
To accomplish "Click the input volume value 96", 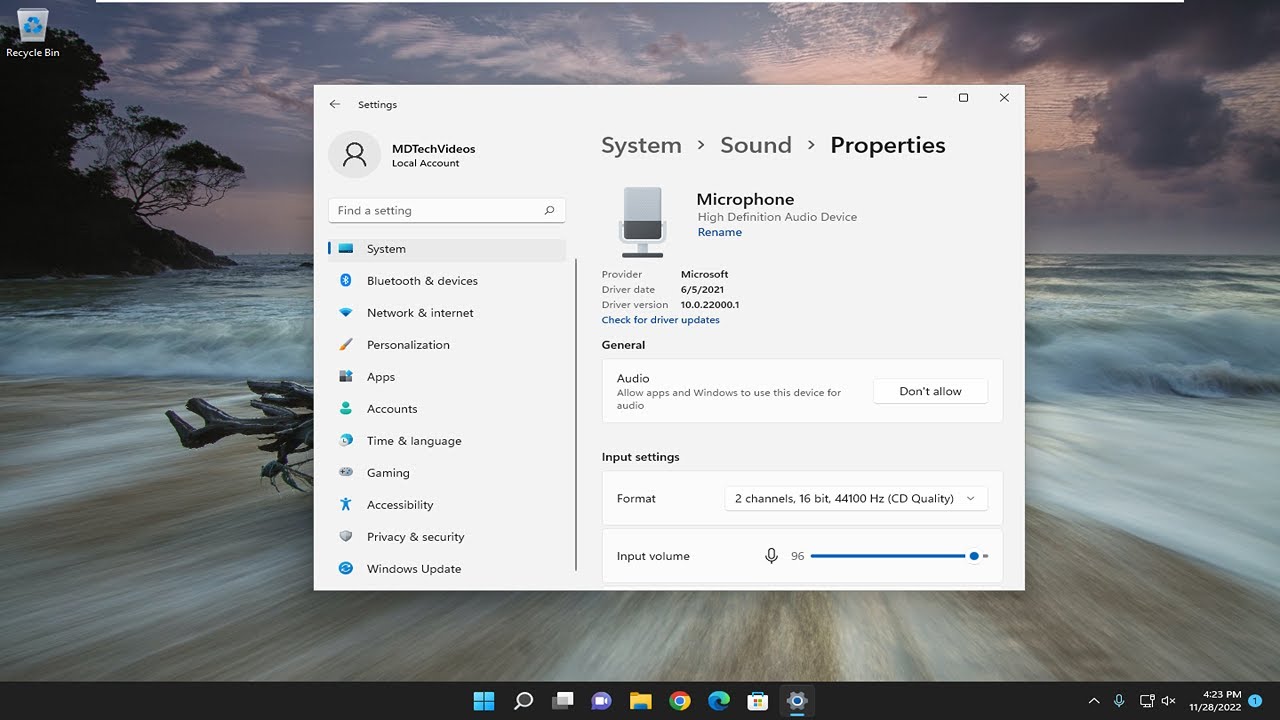I will (797, 556).
